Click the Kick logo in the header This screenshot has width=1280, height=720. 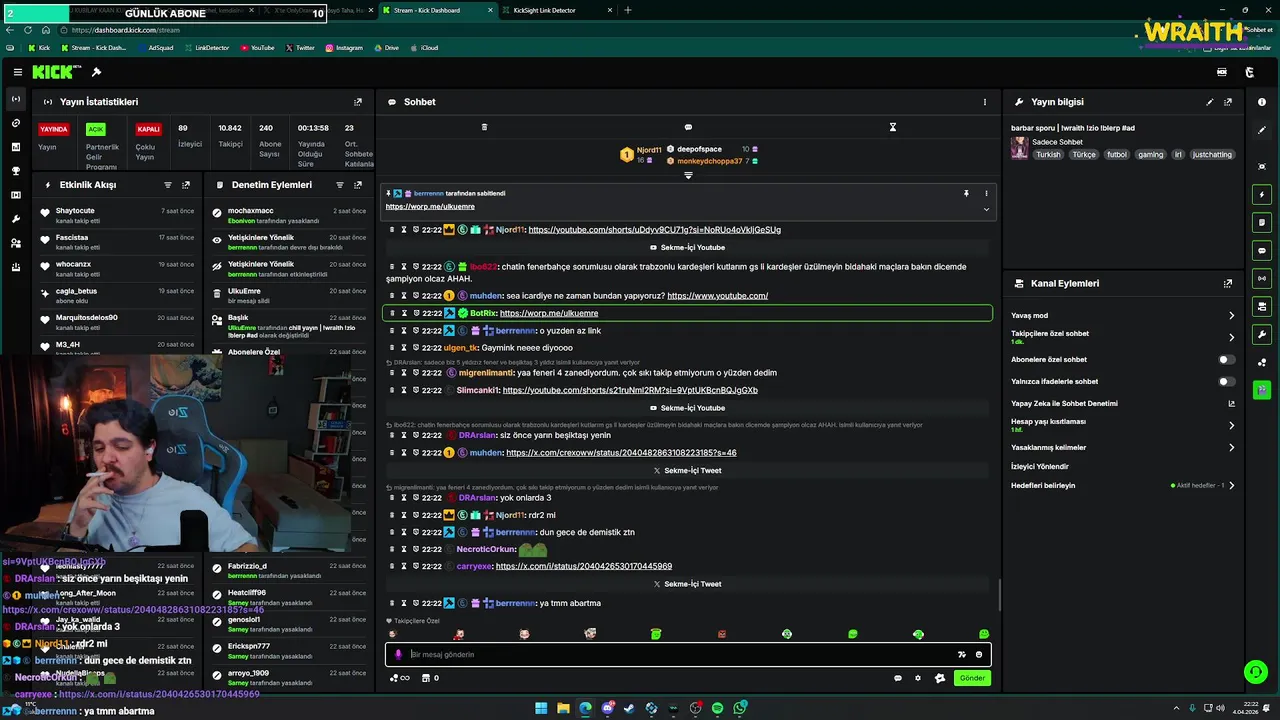[x=56, y=72]
